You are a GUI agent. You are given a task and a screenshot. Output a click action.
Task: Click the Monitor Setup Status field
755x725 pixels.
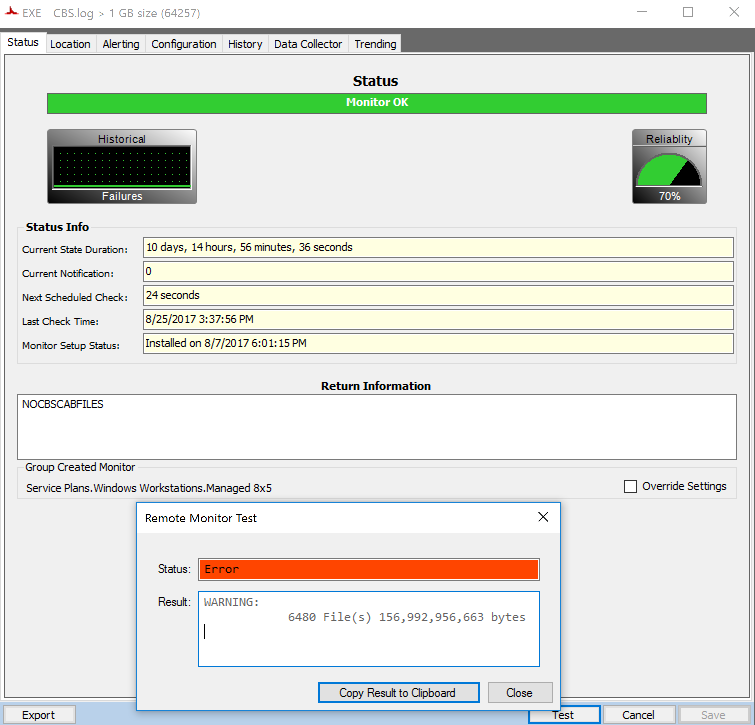438,344
